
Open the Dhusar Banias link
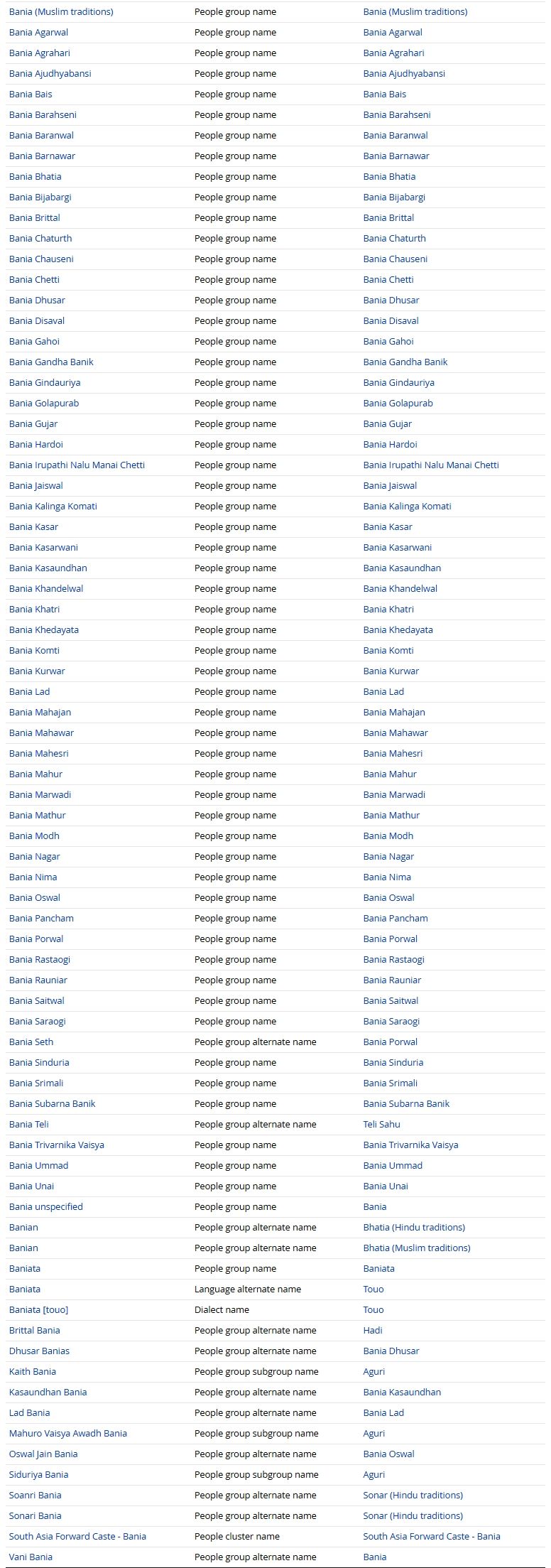[39, 1351]
